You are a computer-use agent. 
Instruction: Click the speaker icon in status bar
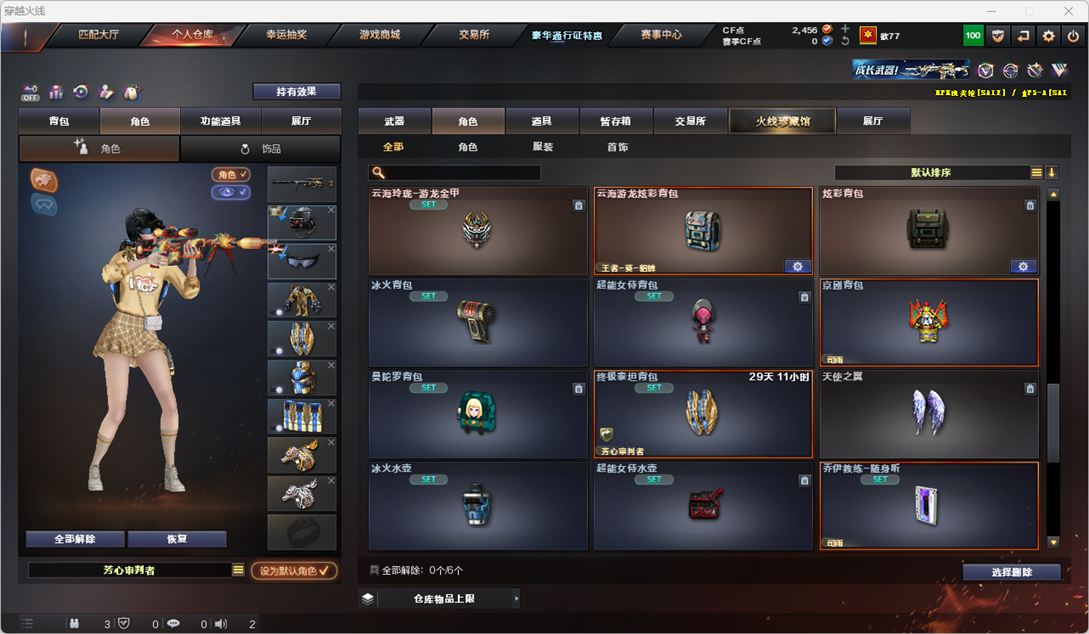point(221,624)
